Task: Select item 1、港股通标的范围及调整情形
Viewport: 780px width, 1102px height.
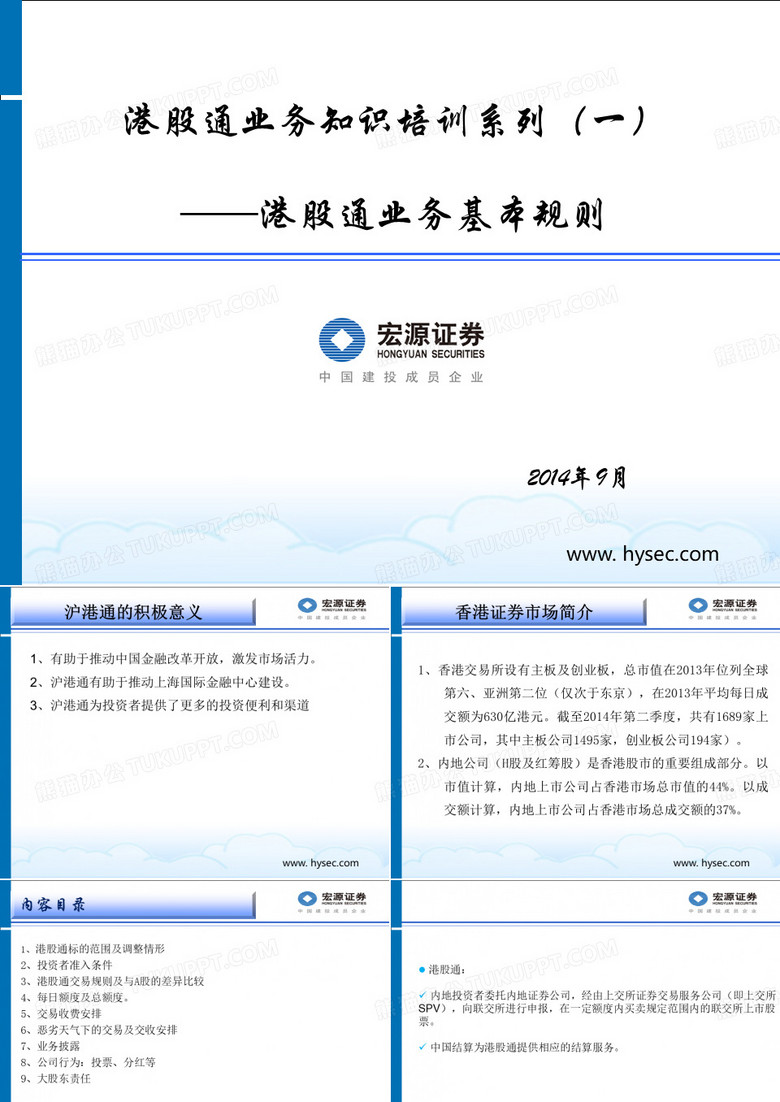Action: point(92,949)
